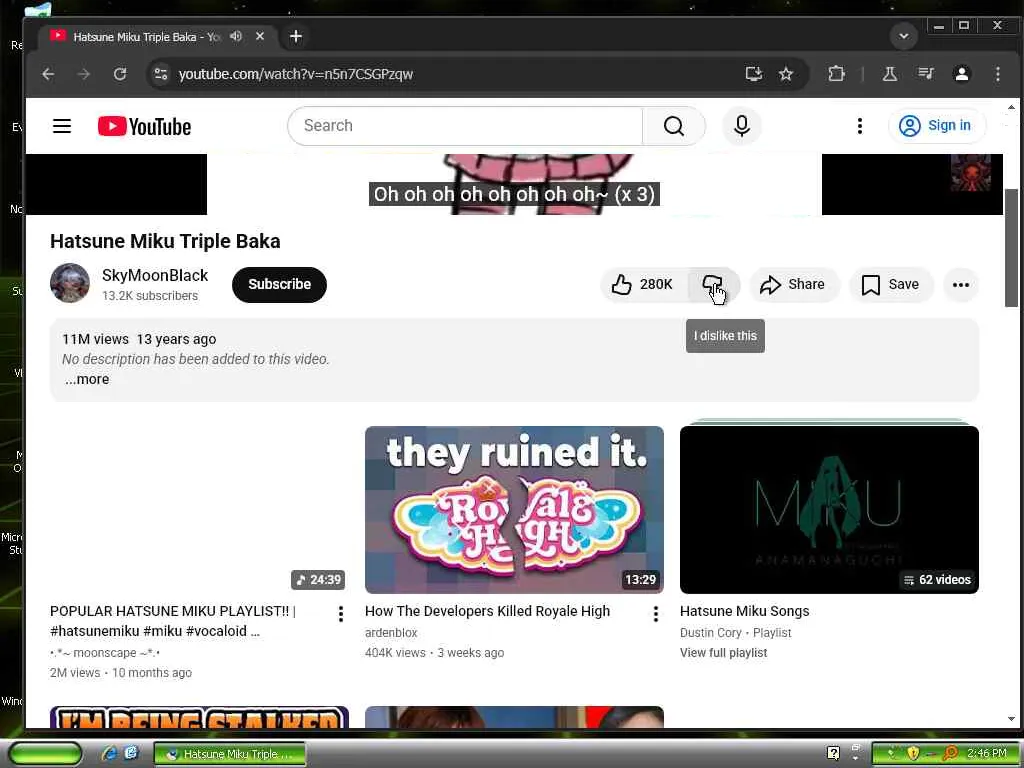Open Hatsune Miku Songs title link
Viewport: 1024px width, 768px height.
click(744, 611)
